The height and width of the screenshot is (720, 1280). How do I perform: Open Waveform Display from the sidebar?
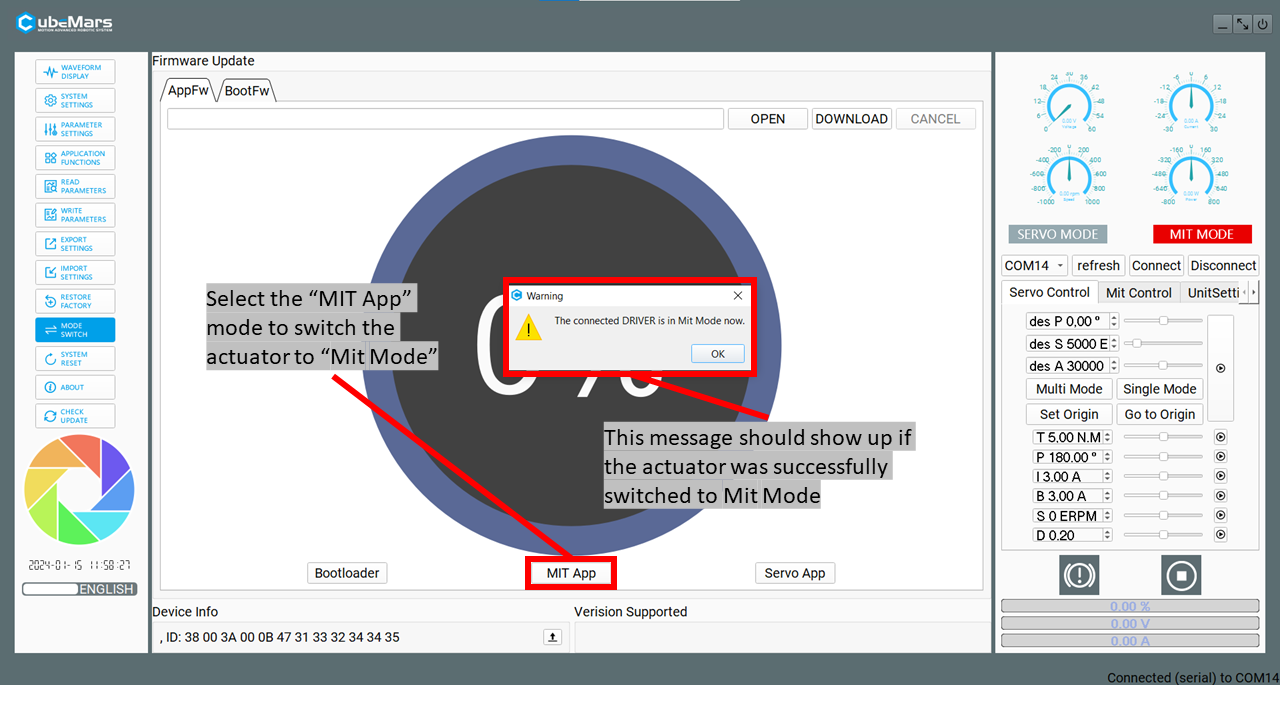point(75,72)
